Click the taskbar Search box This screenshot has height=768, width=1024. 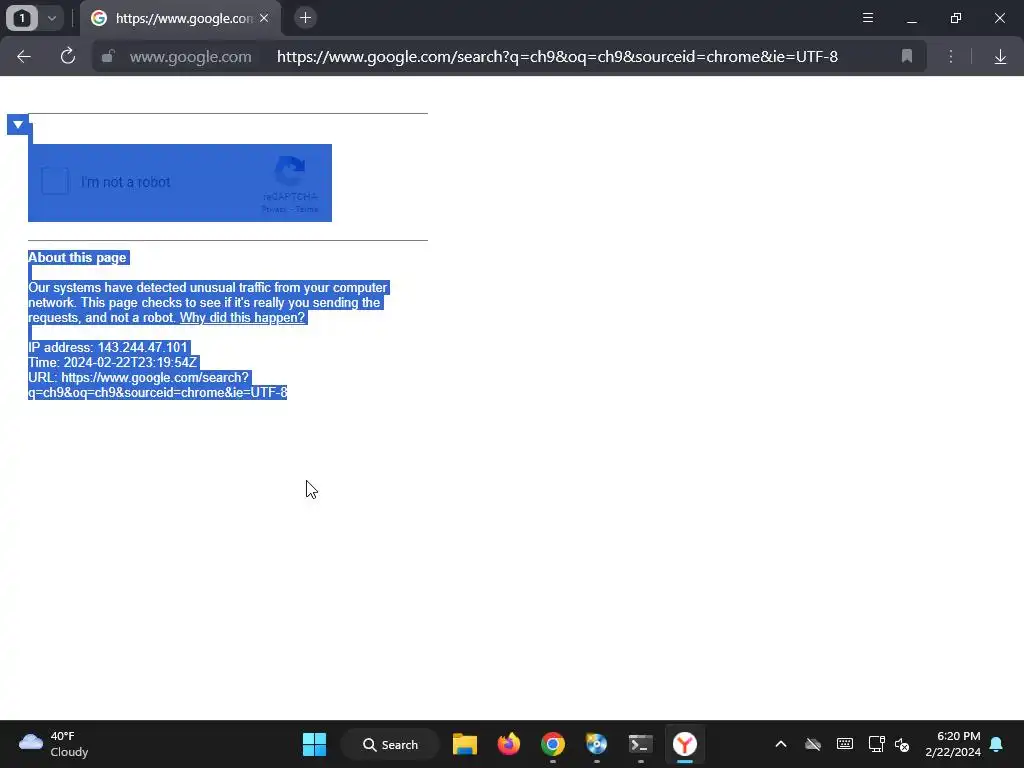tap(391, 744)
